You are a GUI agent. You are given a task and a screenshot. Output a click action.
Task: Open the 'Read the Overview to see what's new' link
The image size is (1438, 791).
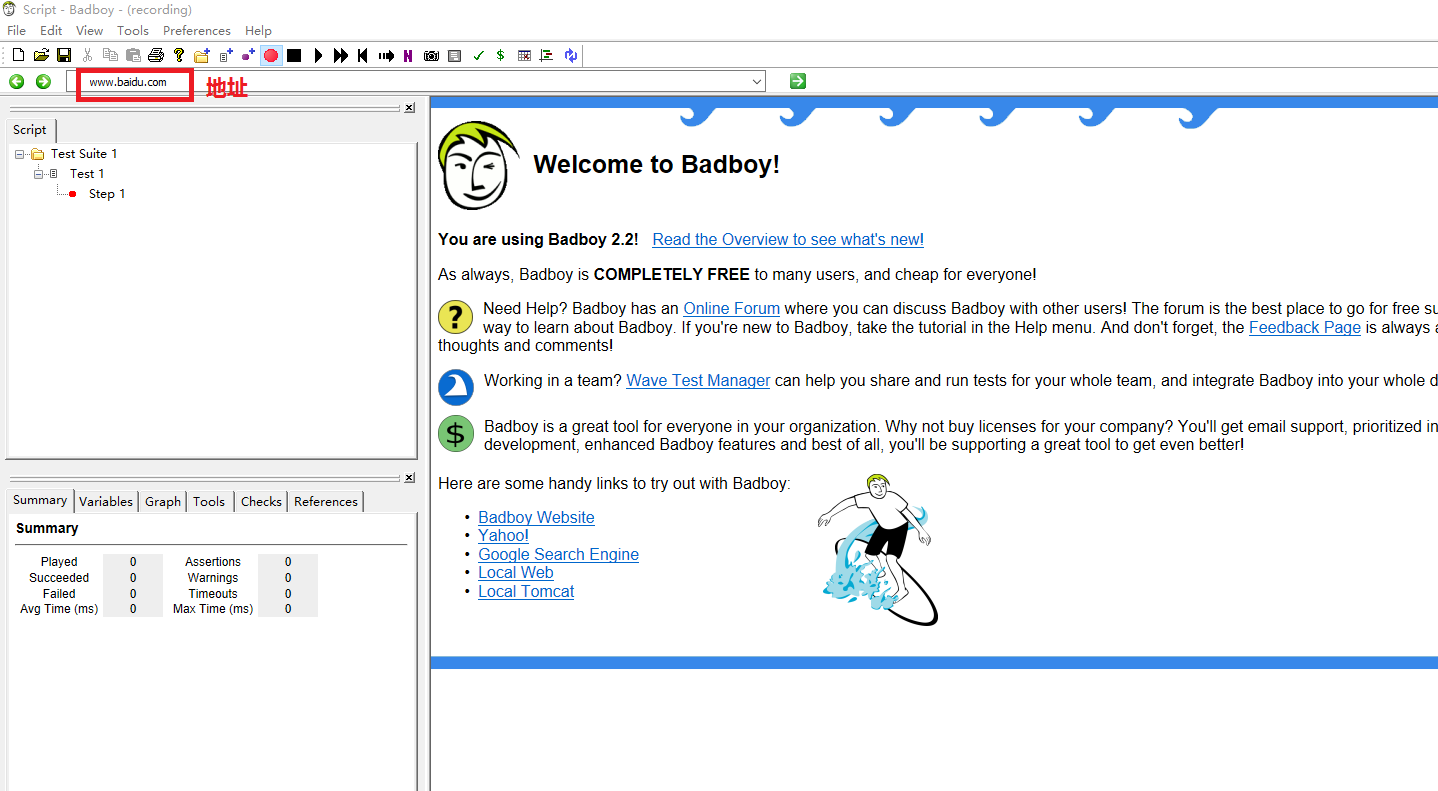(x=788, y=240)
